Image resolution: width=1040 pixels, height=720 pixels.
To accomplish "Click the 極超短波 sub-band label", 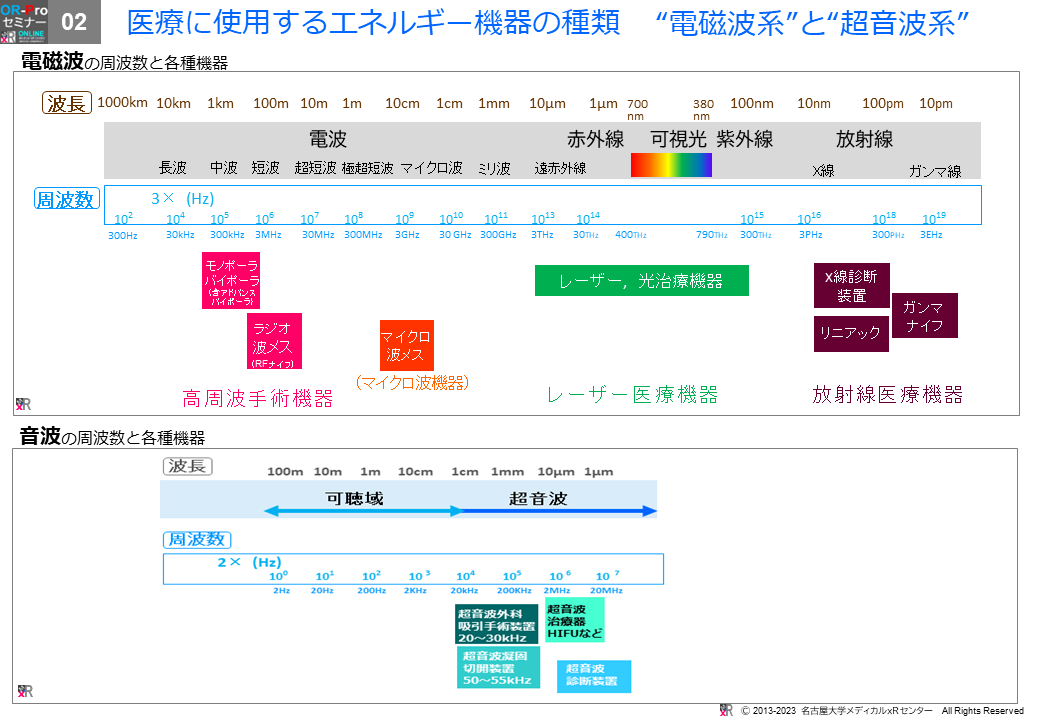I will (367, 168).
